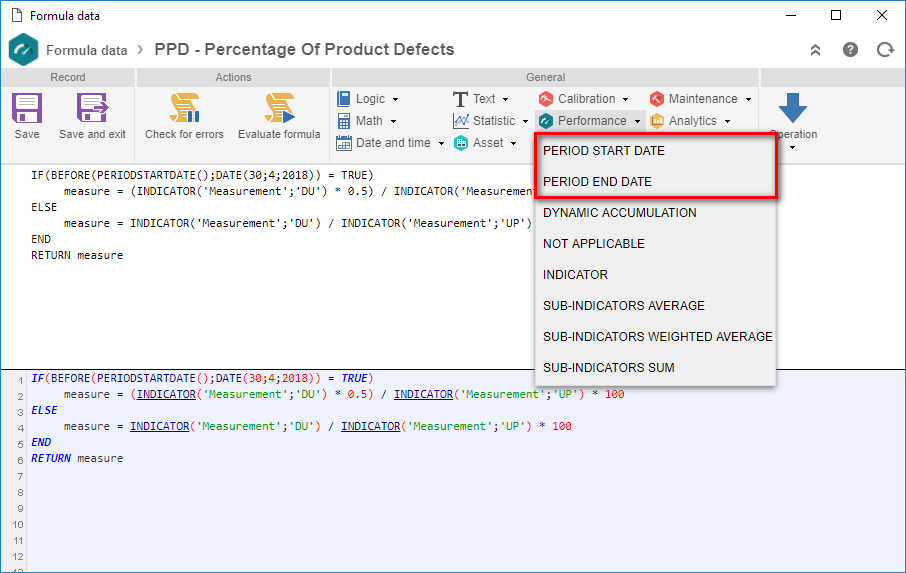Click the Save and exit icon
The width and height of the screenshot is (906, 573).
click(x=92, y=108)
